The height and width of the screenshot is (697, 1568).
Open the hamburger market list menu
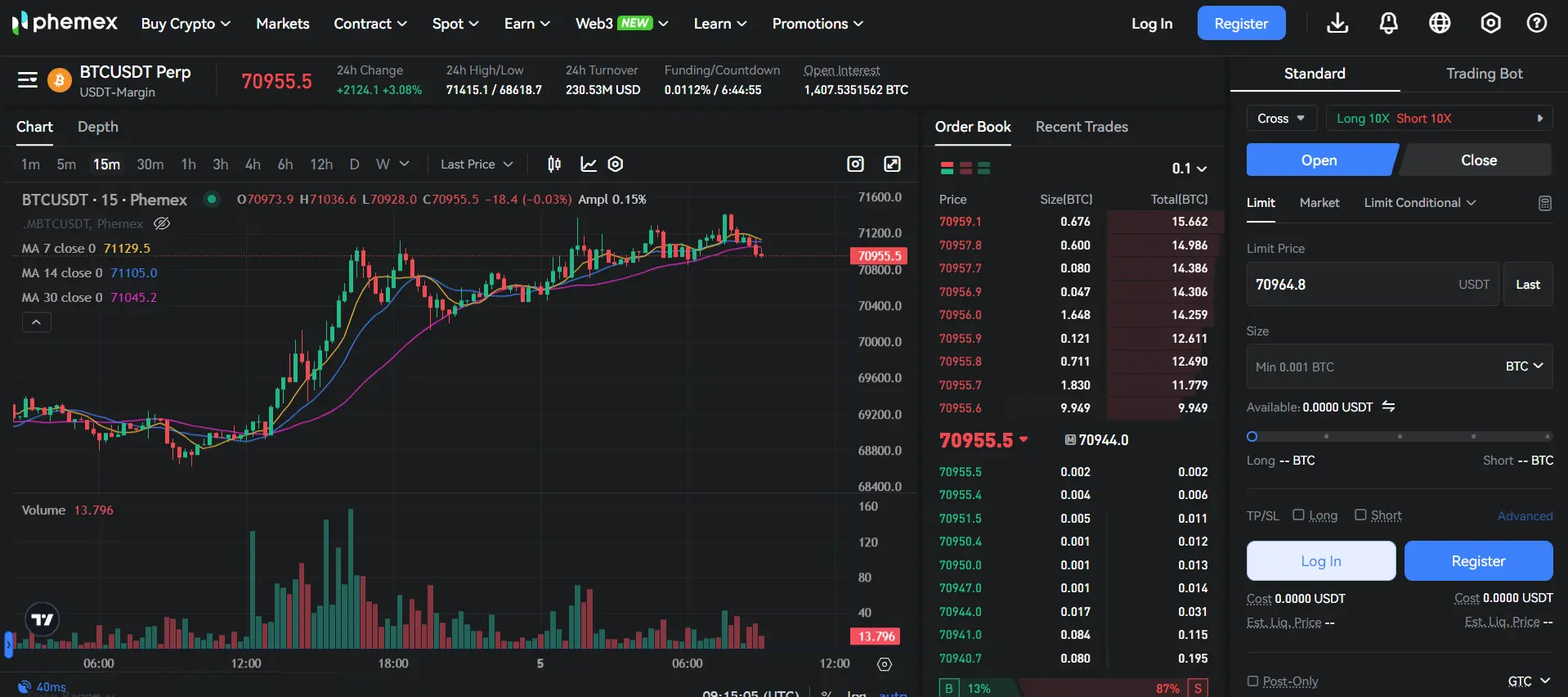click(x=28, y=79)
